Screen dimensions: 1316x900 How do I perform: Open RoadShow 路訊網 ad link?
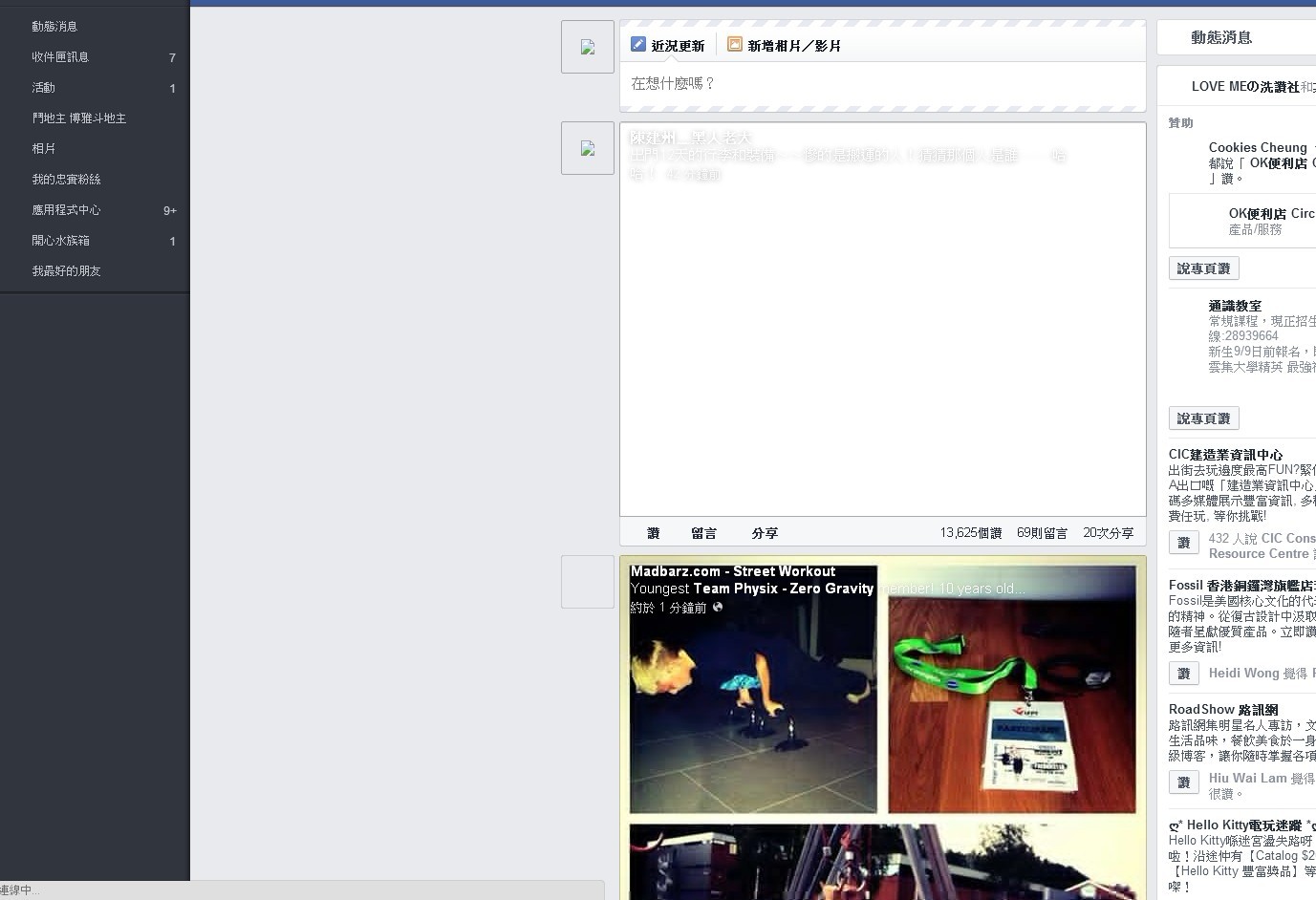point(1223,710)
